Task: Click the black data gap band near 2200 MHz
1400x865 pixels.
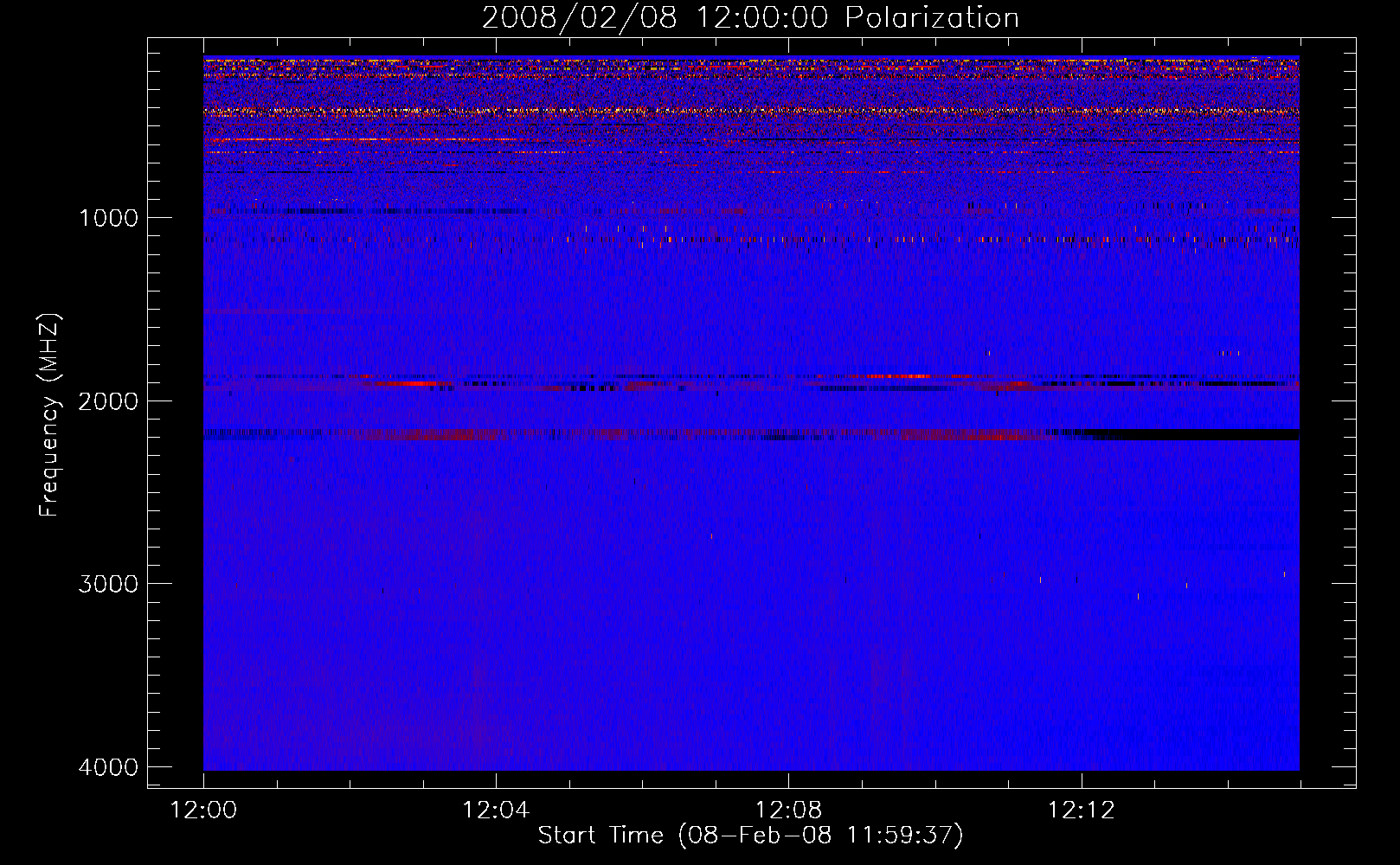Action: coord(1192,434)
